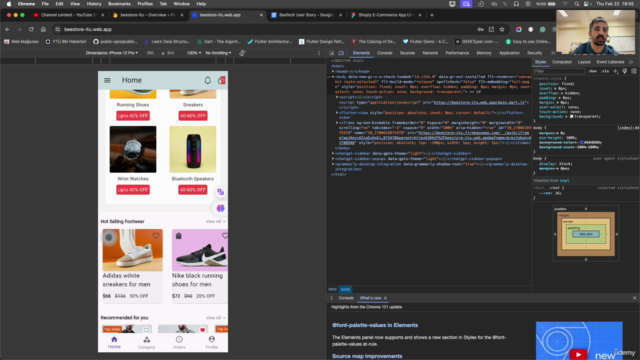640x360 pixels.
Task: Click the background-color swatch in body styles
Action: click(582, 143)
